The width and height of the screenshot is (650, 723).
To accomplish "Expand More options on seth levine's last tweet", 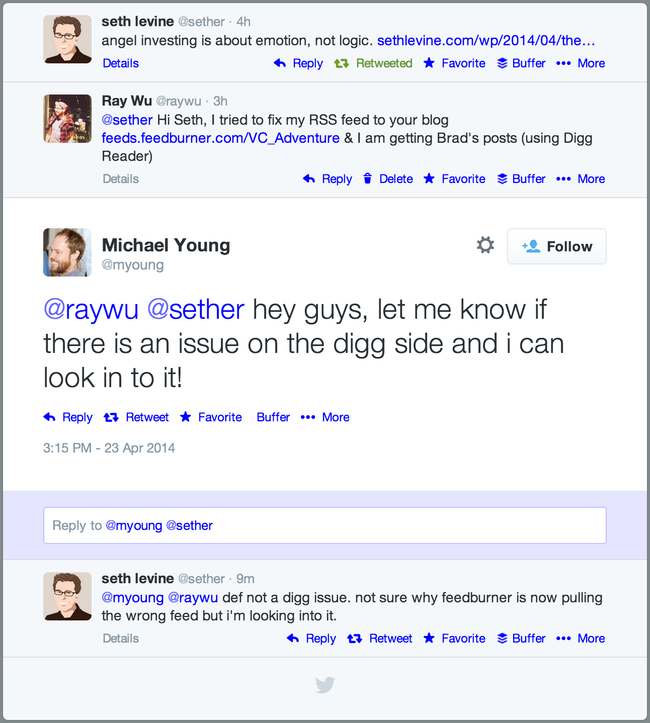I will [581, 638].
